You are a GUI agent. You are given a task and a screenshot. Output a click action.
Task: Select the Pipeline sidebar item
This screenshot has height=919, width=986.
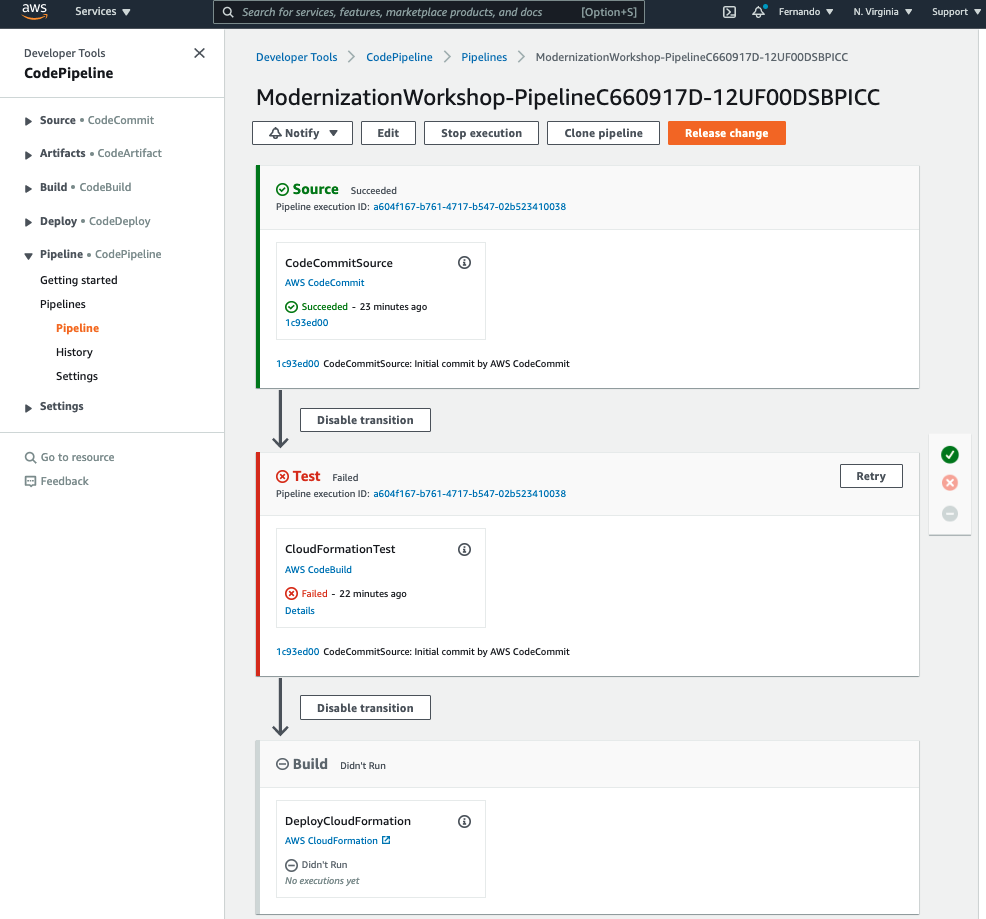pos(77,328)
